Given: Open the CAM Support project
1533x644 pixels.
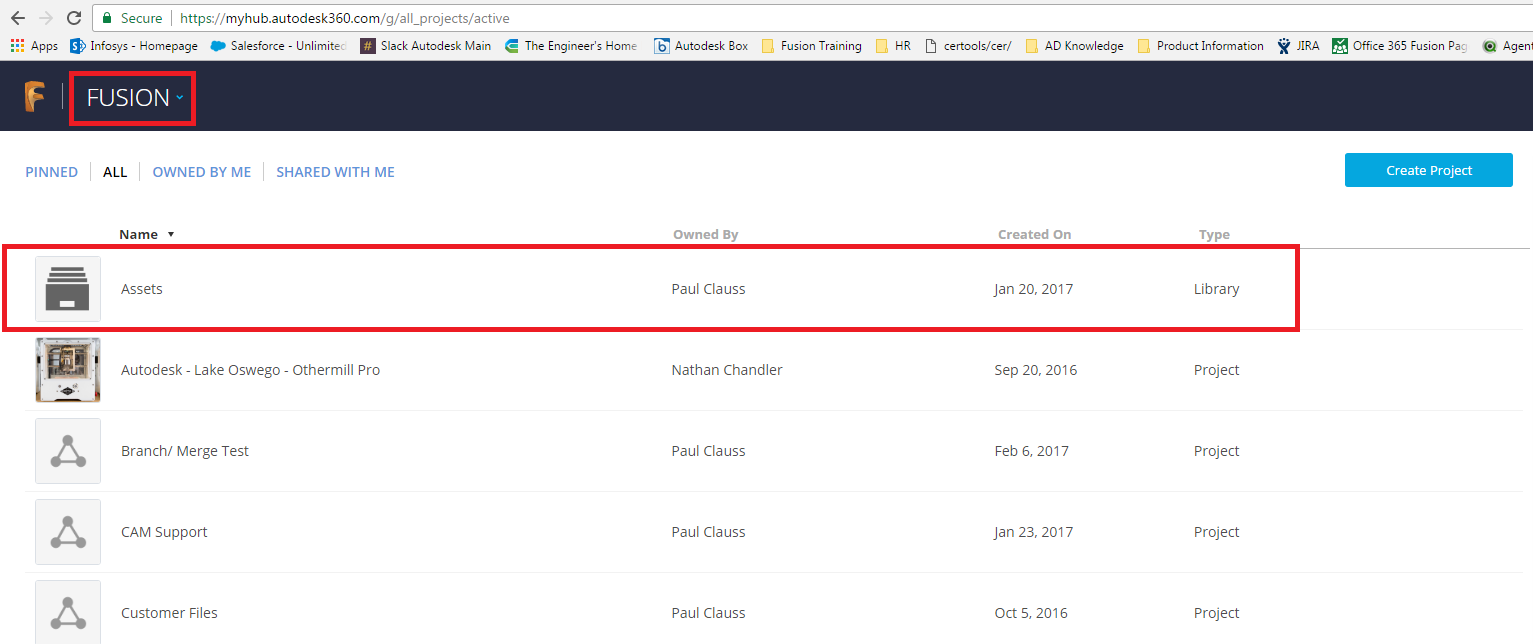Looking at the screenshot, I should [x=164, y=532].
